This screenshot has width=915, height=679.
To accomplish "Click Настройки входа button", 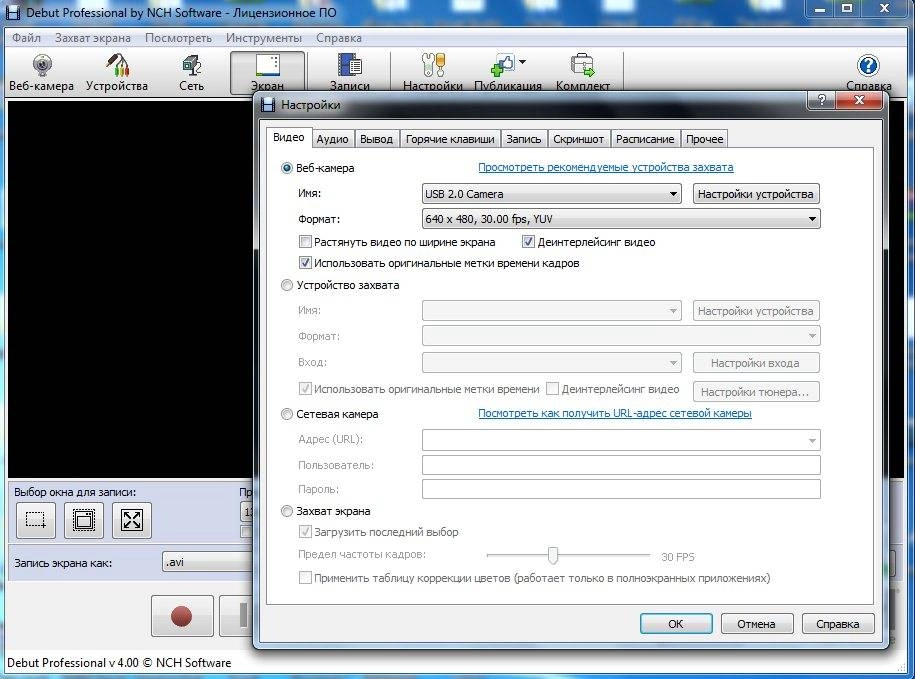I will pyautogui.click(x=756, y=362).
